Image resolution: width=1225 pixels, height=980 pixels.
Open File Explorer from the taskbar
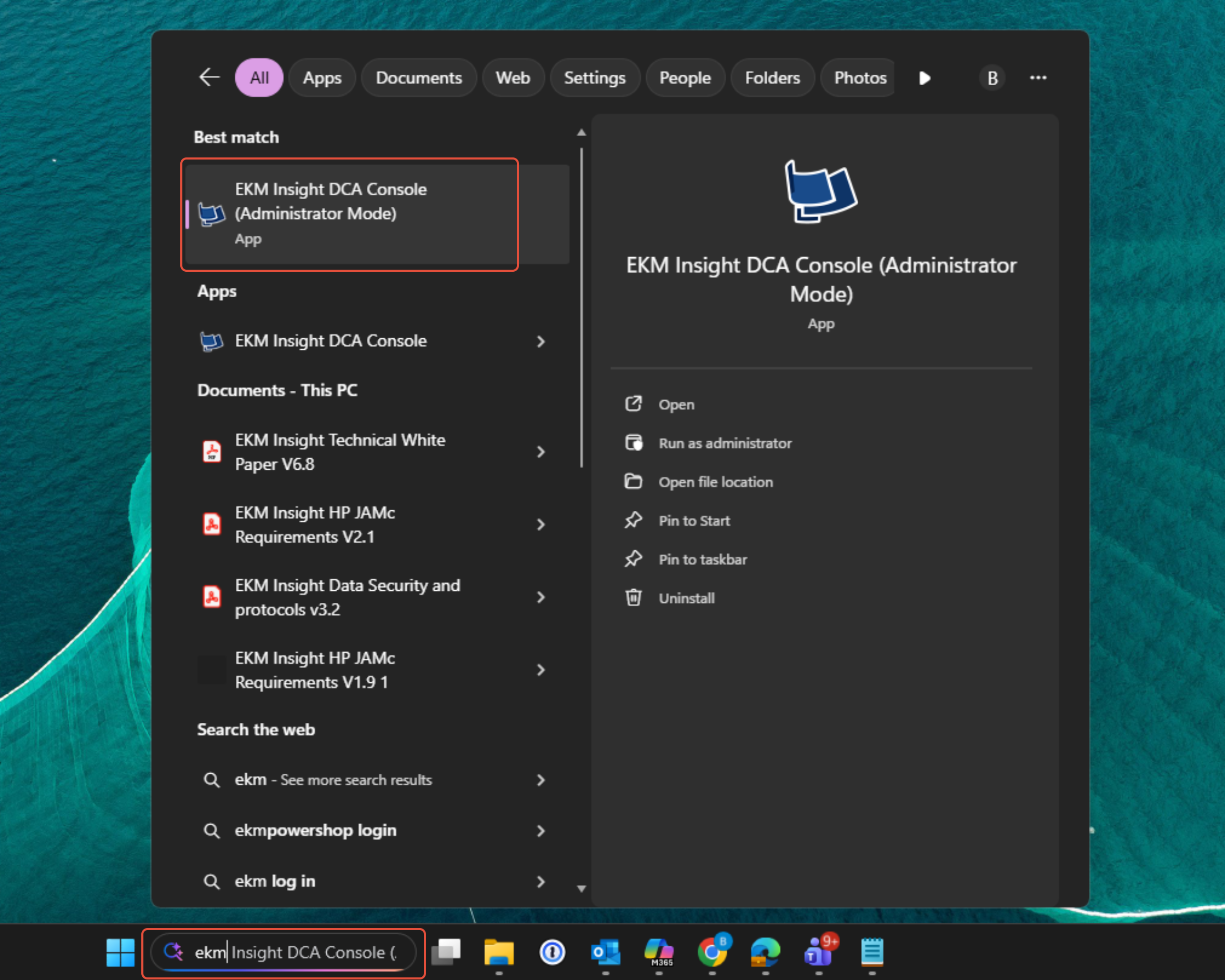tap(499, 952)
